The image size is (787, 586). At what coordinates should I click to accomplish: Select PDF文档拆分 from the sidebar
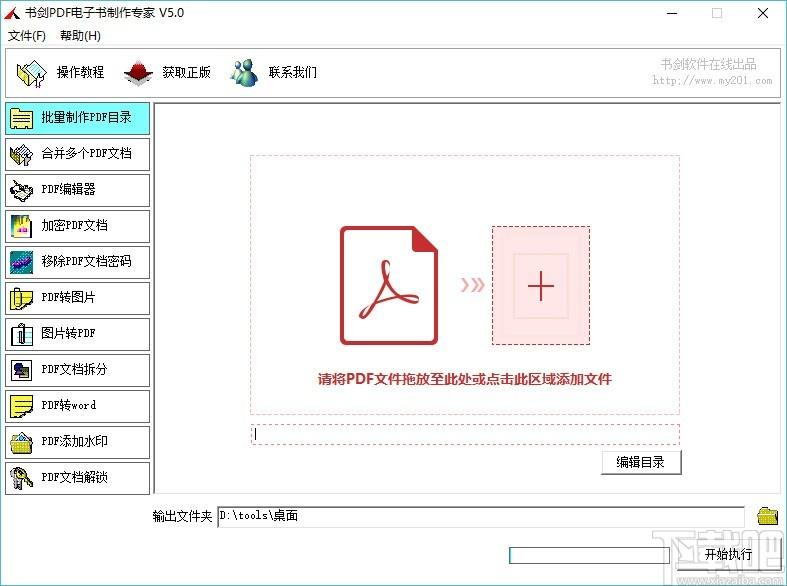[x=77, y=370]
